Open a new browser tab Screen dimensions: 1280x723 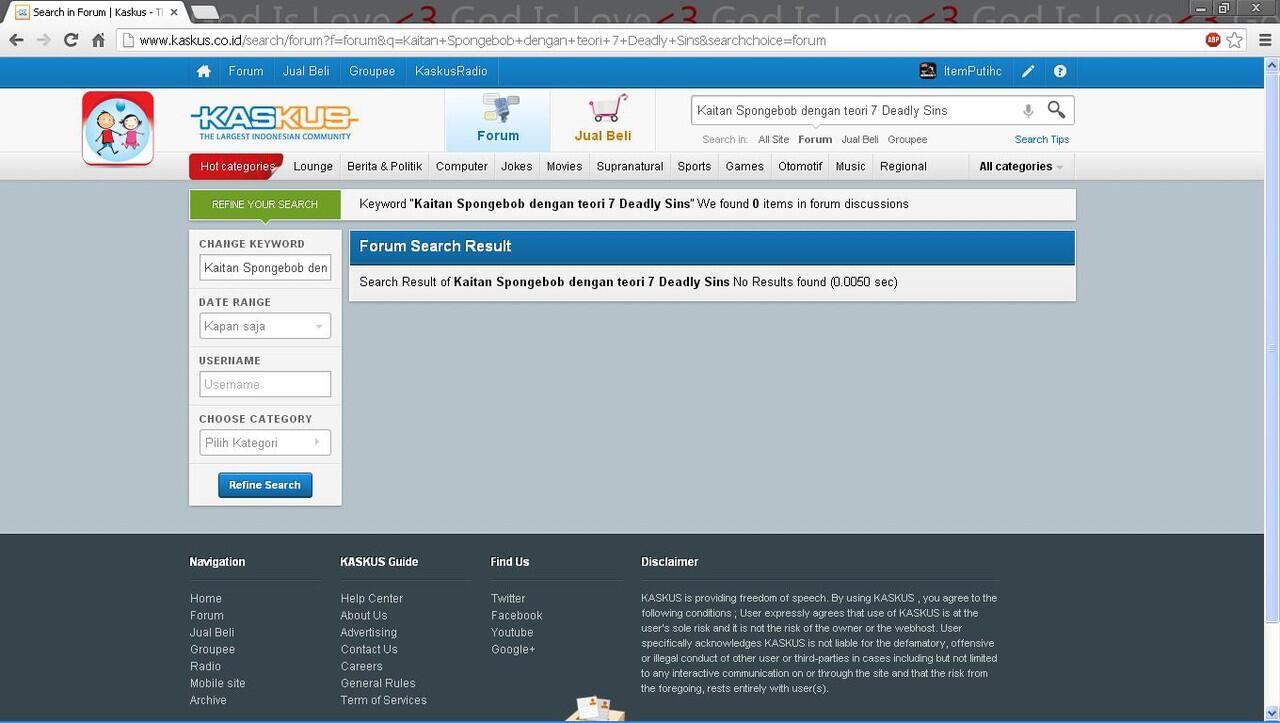tap(204, 12)
